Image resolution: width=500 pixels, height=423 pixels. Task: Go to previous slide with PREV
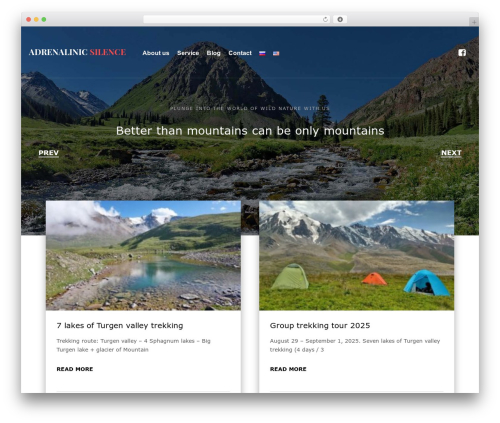click(x=49, y=153)
